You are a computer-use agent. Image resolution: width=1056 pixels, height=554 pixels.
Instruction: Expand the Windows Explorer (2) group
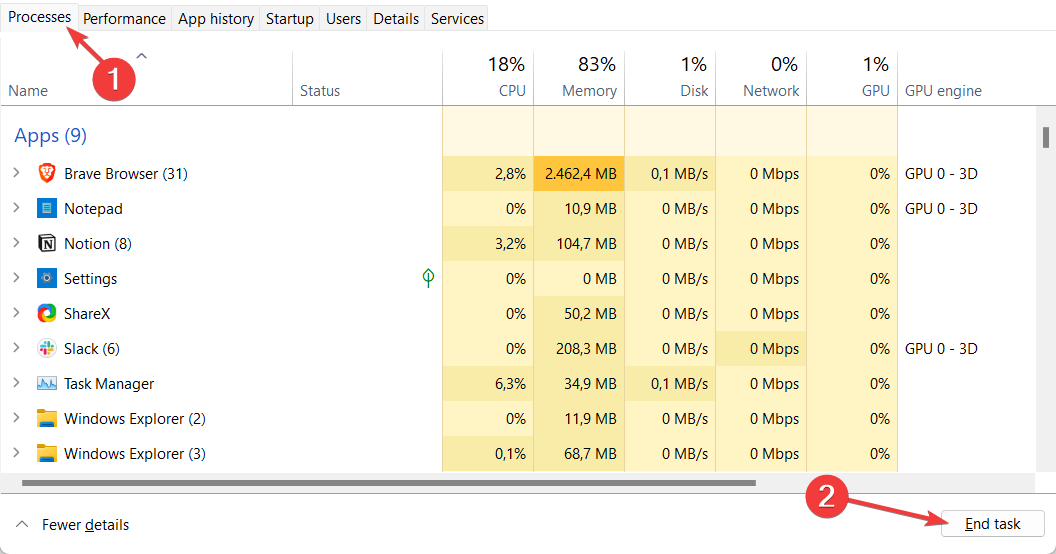click(16, 418)
